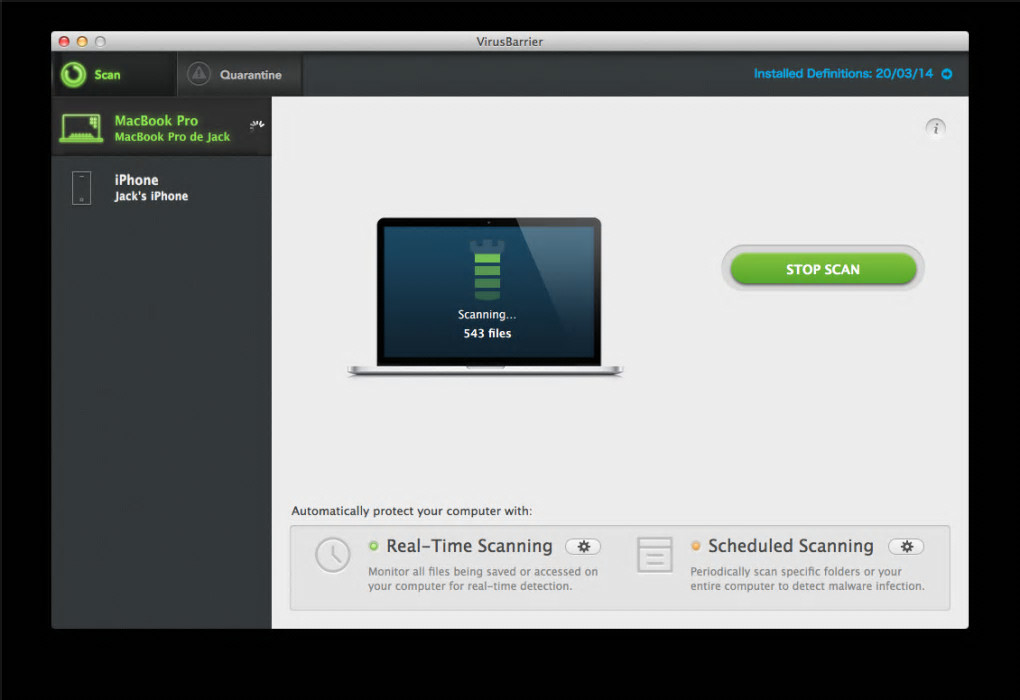This screenshot has height=700, width=1020.
Task: Click the Scheduled Scanning heading
Action: point(790,546)
